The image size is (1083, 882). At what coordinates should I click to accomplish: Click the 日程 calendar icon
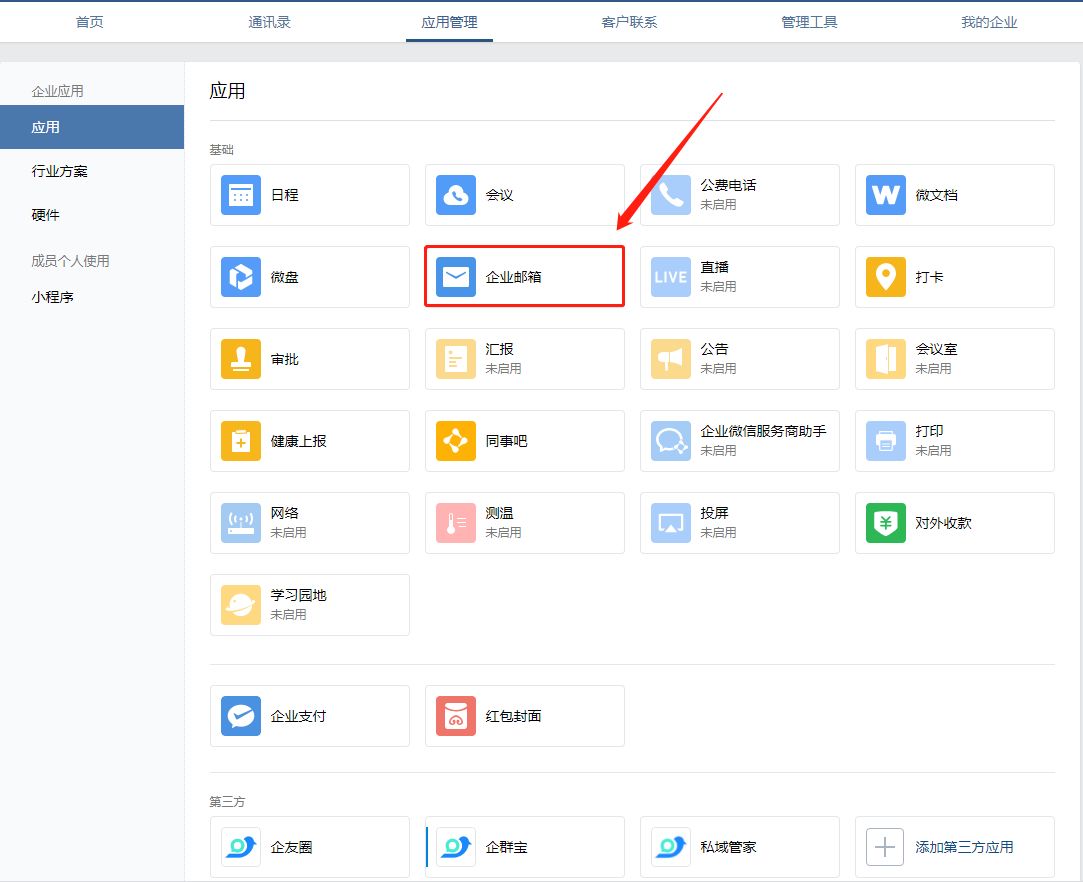[241, 195]
